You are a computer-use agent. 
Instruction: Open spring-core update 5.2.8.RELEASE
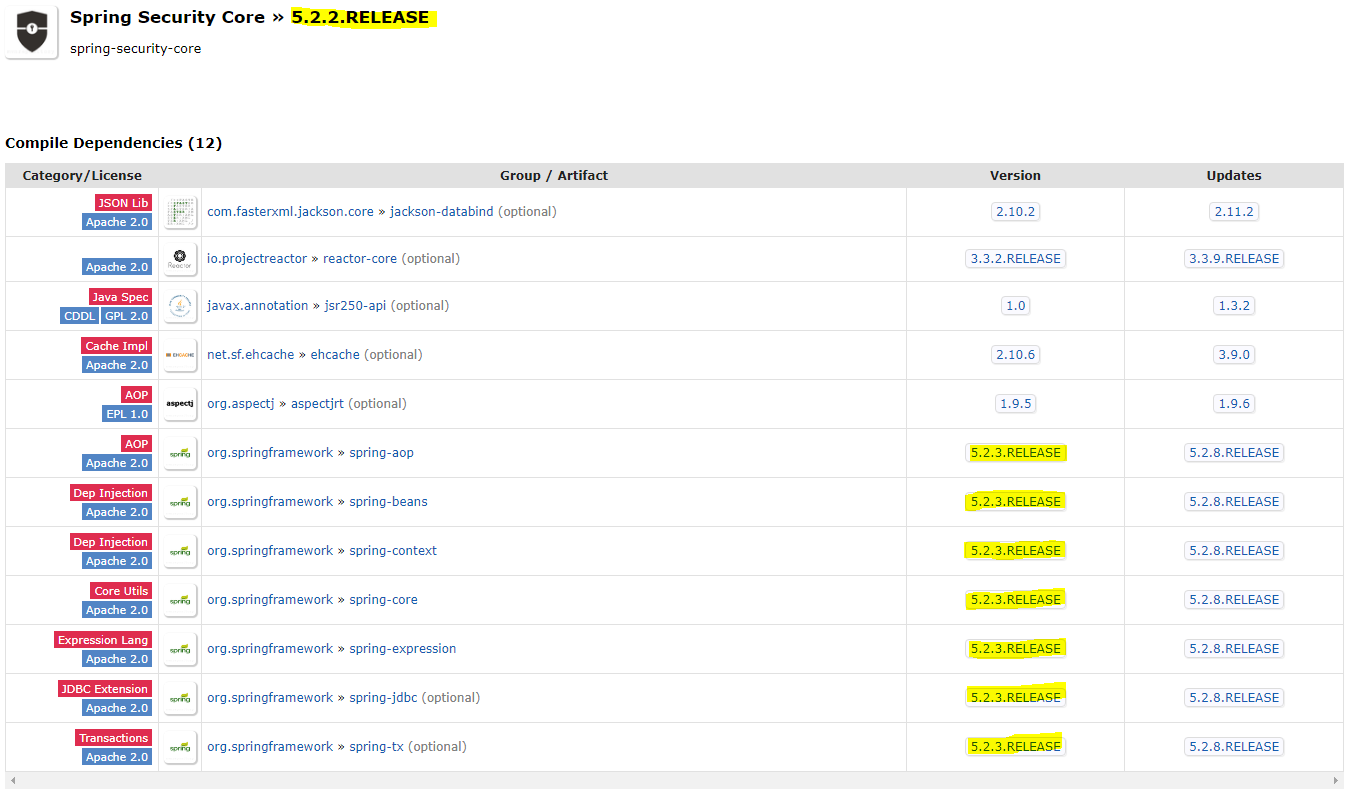(1233, 600)
